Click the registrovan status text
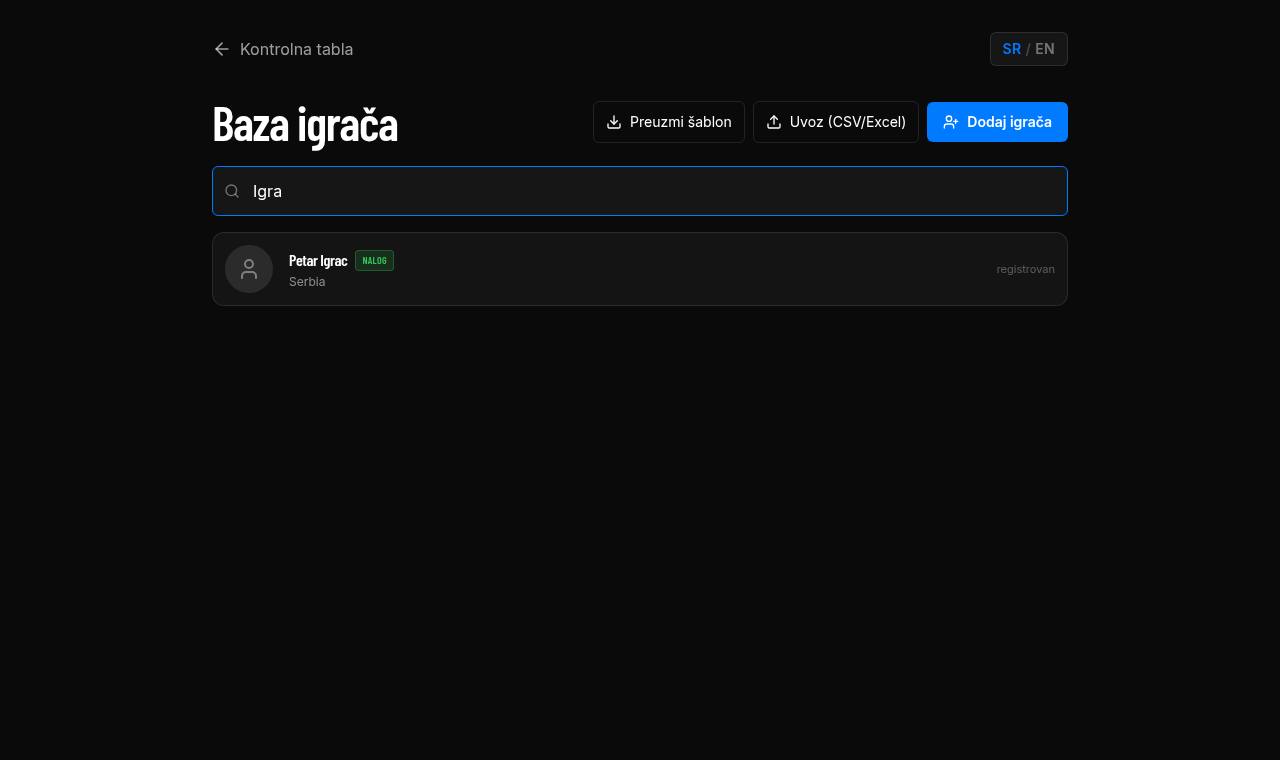This screenshot has height=760, width=1280. (1025, 269)
